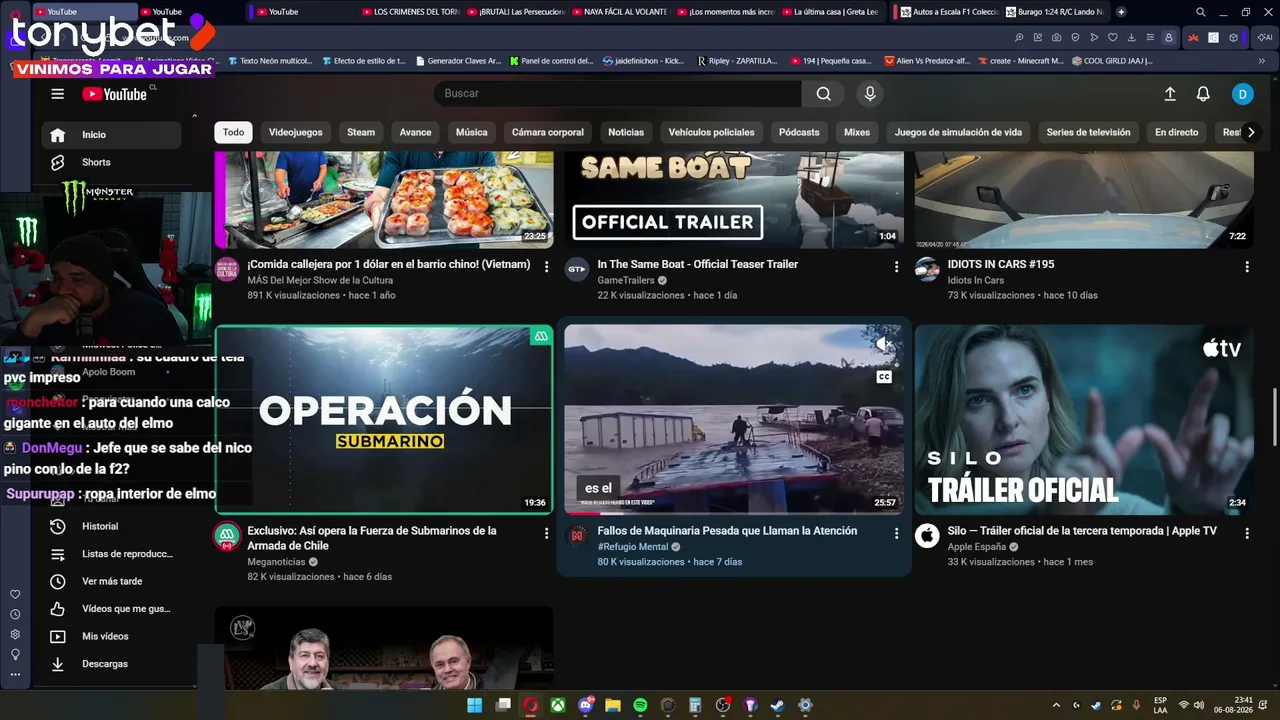Image resolution: width=1280 pixels, height=720 pixels.
Task: Open options menu for Vietnam street food video
Action: coord(546,267)
